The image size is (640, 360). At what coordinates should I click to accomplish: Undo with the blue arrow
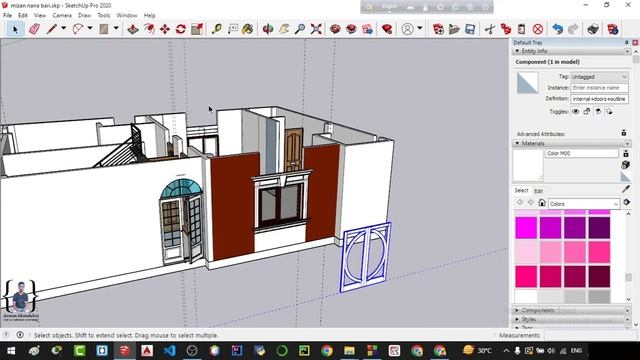tap(558, 29)
